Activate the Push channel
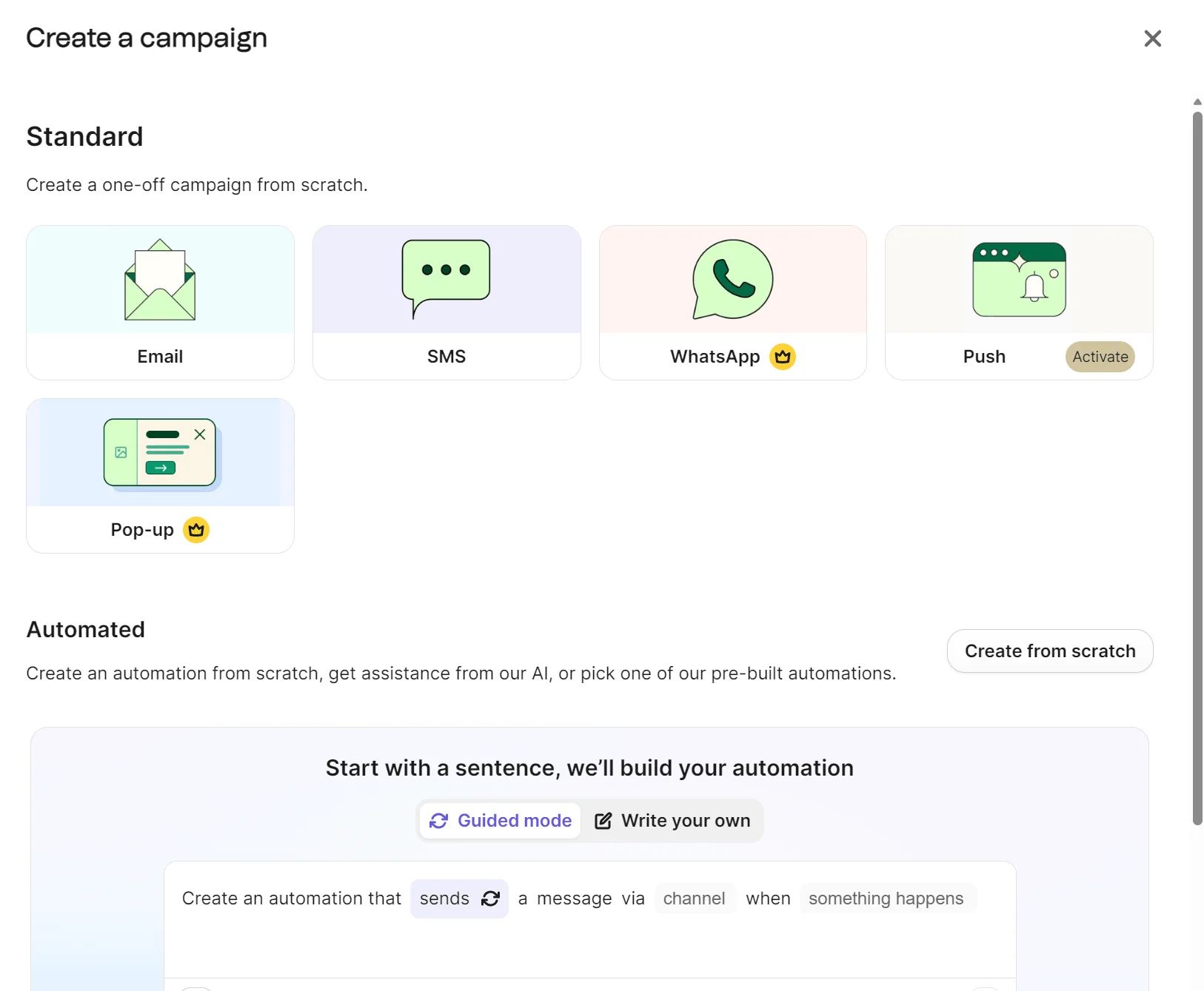The image size is (1204, 991). tap(1100, 357)
